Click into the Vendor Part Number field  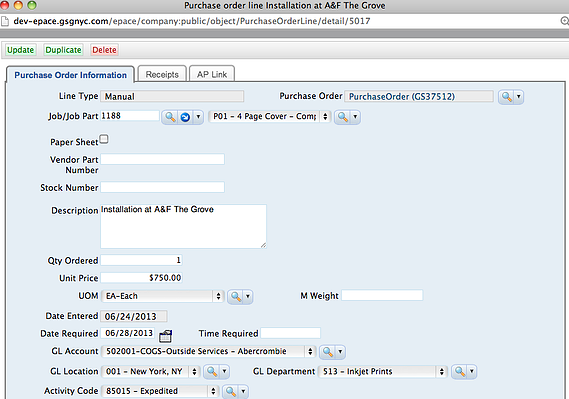[162, 159]
